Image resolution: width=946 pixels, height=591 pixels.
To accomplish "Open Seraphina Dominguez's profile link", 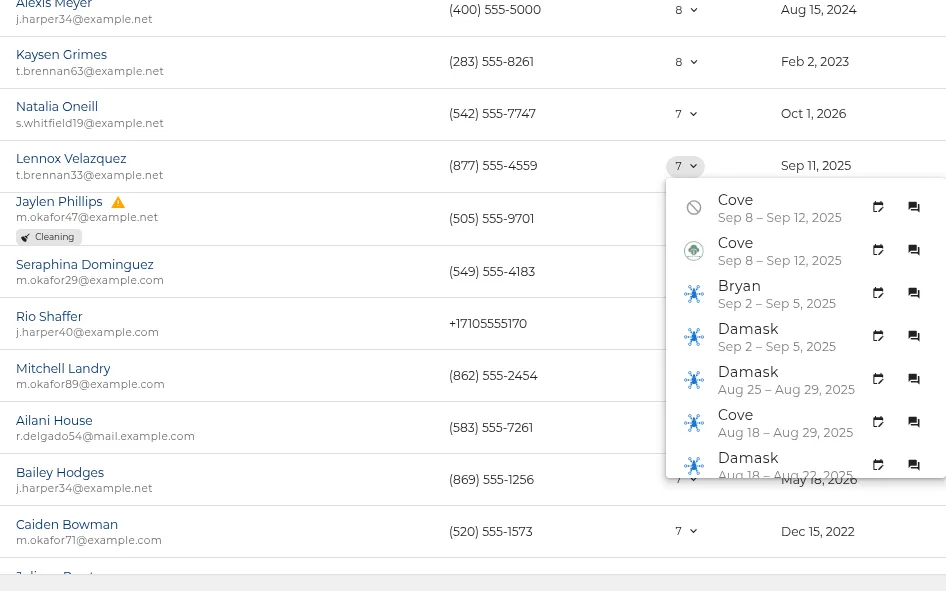I will point(84,265).
